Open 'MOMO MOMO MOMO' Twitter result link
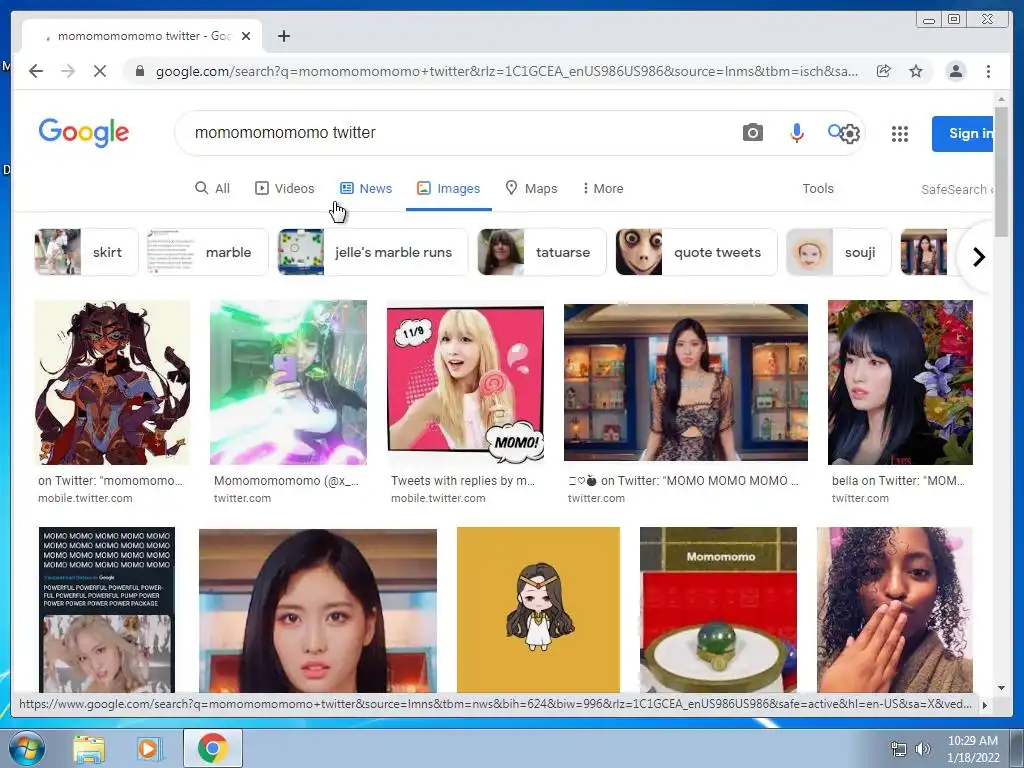This screenshot has width=1024, height=768. click(683, 481)
